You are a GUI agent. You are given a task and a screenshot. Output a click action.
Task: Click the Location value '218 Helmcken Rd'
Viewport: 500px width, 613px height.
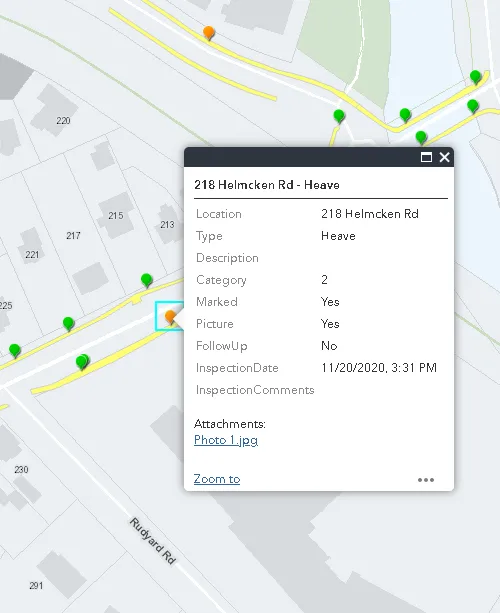coord(370,214)
